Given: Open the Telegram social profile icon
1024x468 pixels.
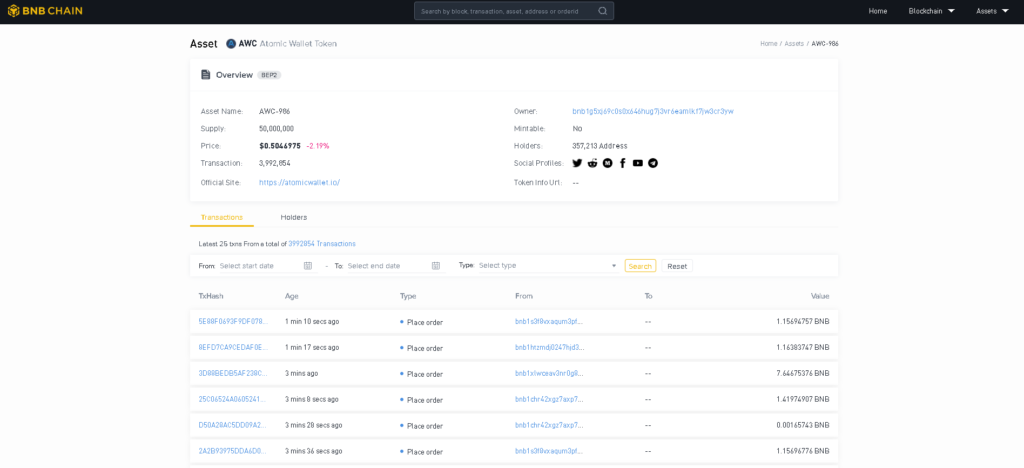Looking at the screenshot, I should pyautogui.click(x=653, y=163).
